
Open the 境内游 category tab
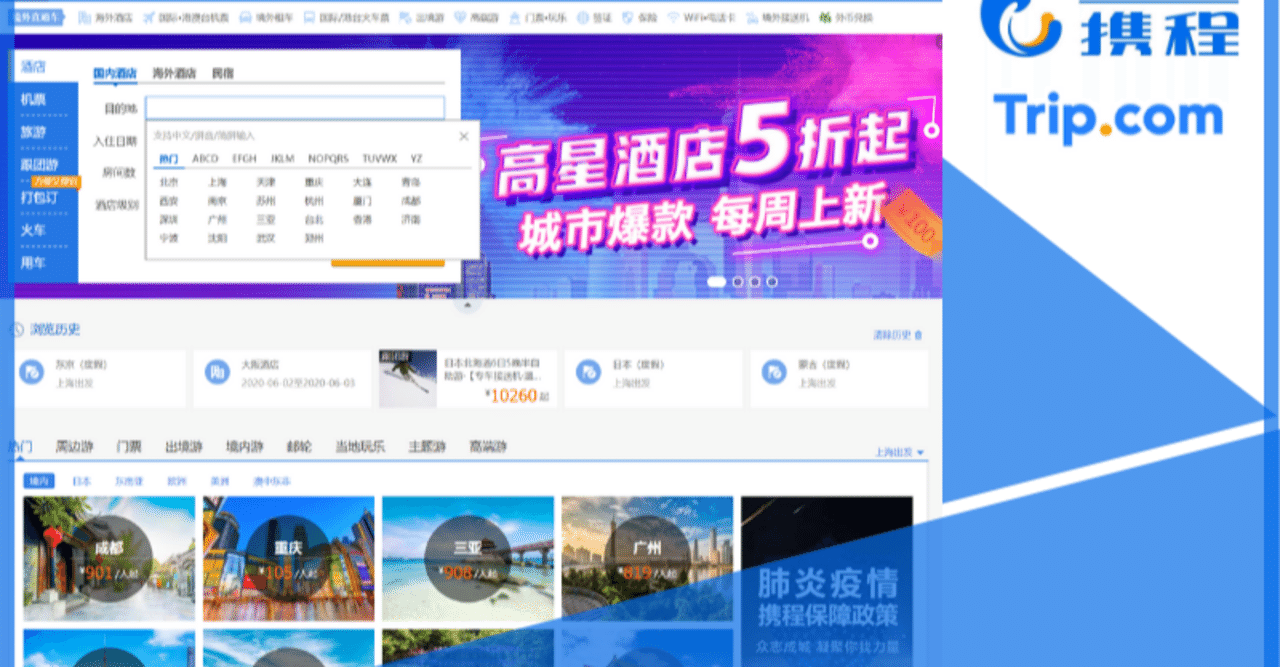click(244, 447)
